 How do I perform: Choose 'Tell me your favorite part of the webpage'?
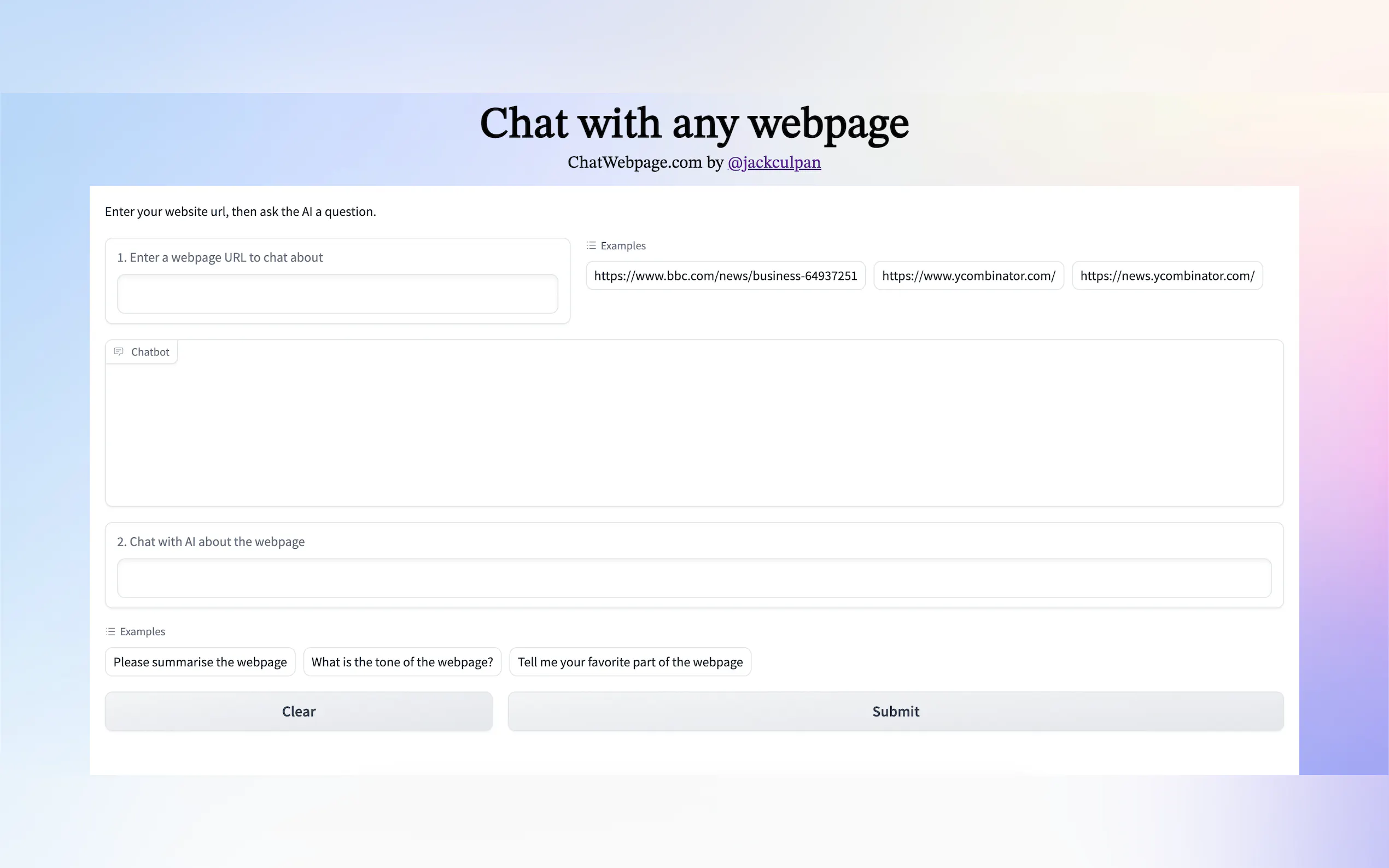(630, 661)
